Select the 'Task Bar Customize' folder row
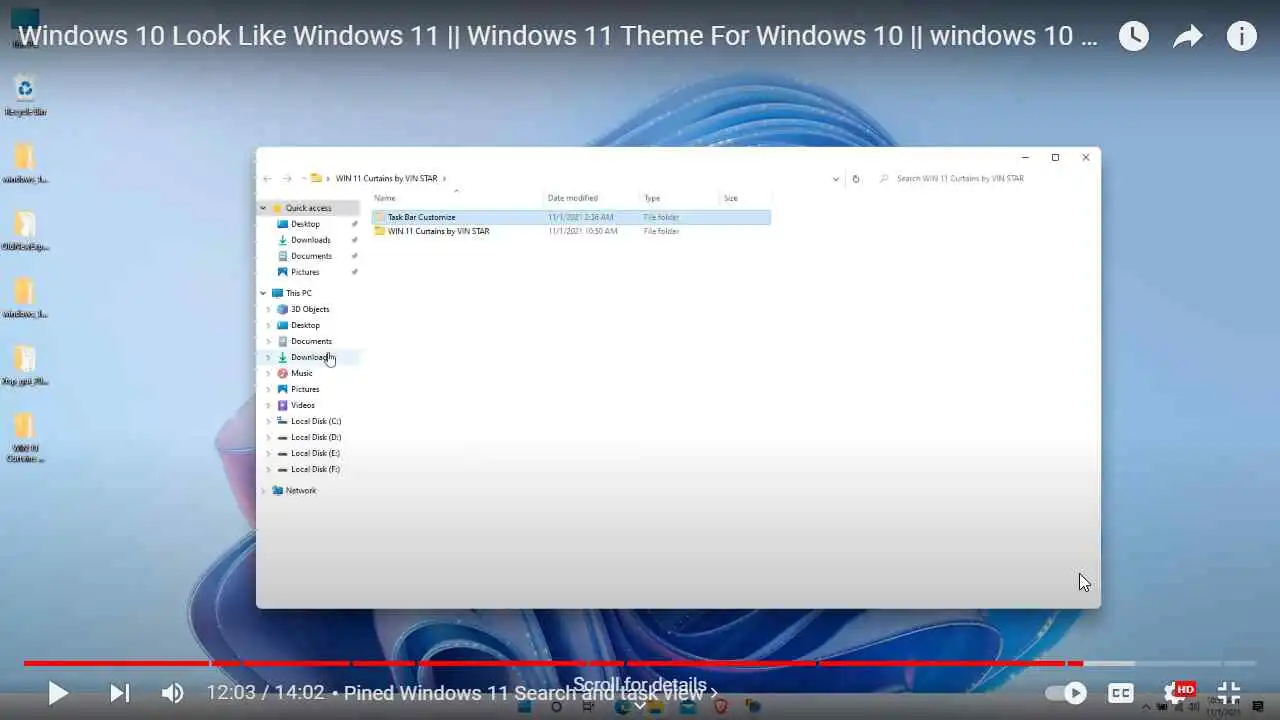The image size is (1280, 720). [x=571, y=217]
